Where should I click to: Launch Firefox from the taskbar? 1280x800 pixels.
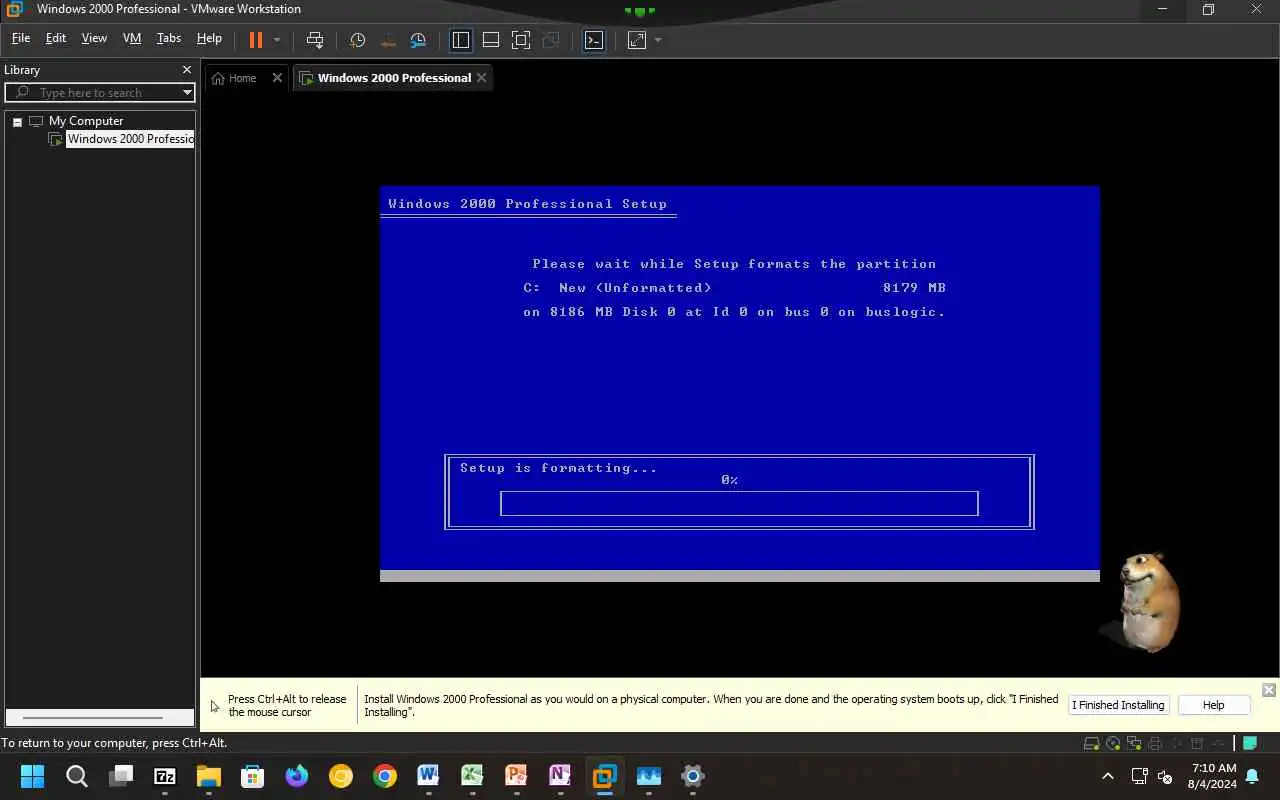click(297, 776)
